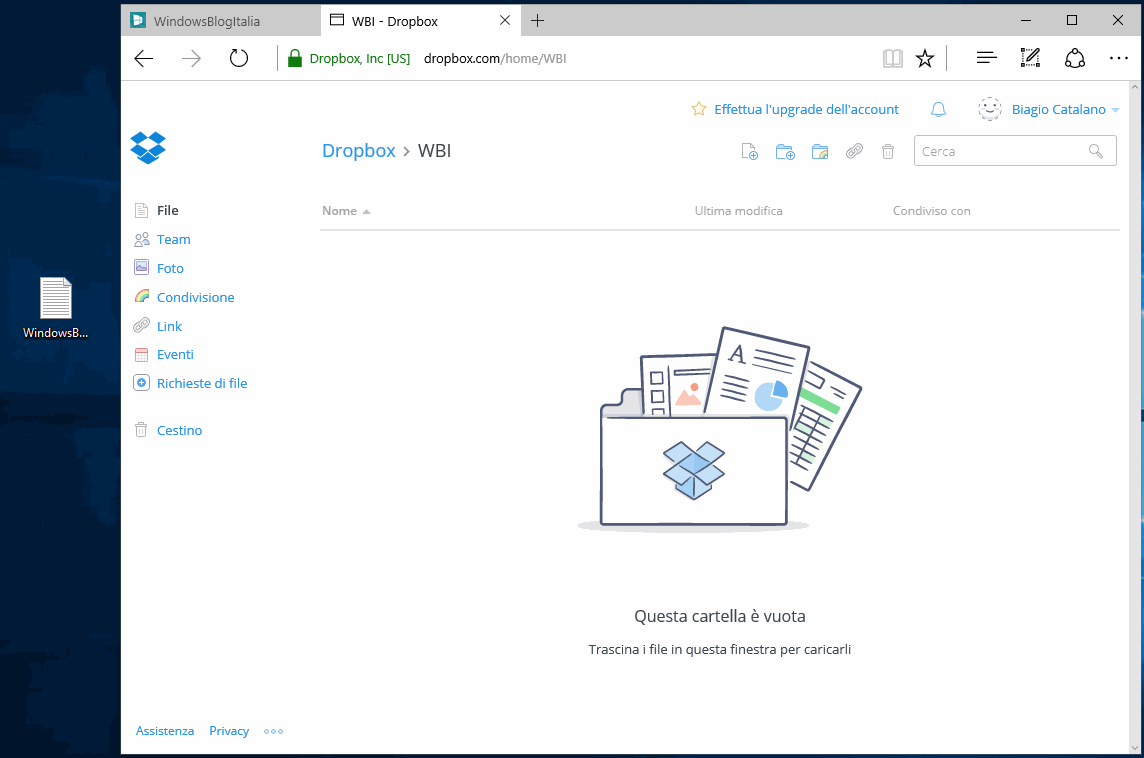Sort by Ultima modifica column header

click(x=738, y=211)
